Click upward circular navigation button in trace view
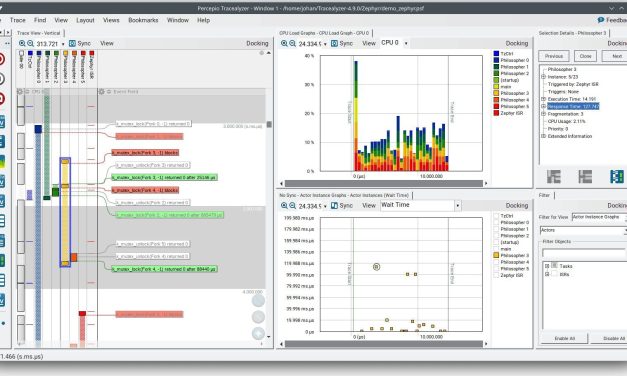Image resolution: width=627 pixels, height=376 pixels. click(x=258, y=301)
